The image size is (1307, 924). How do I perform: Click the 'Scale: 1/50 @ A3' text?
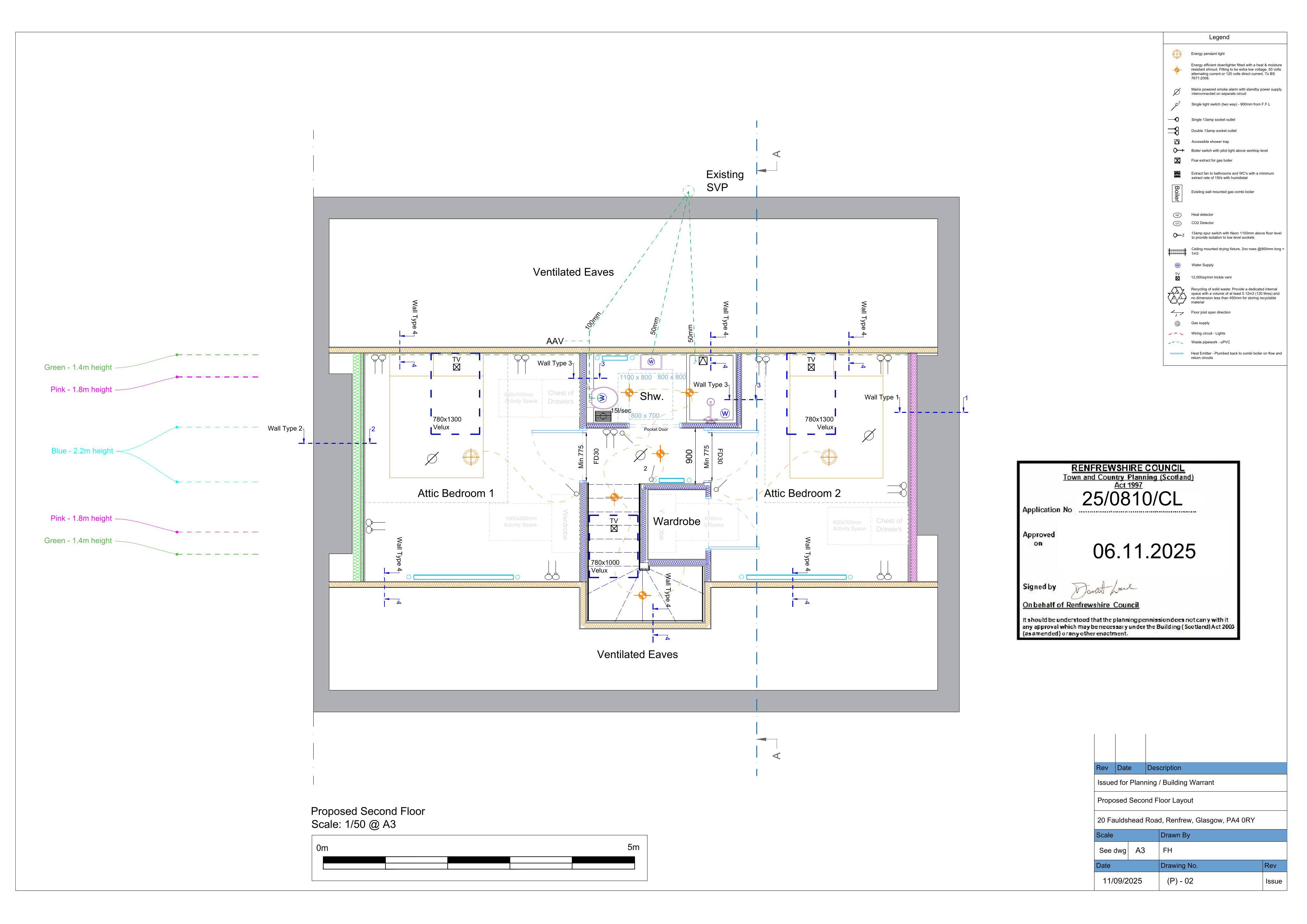[x=354, y=825]
